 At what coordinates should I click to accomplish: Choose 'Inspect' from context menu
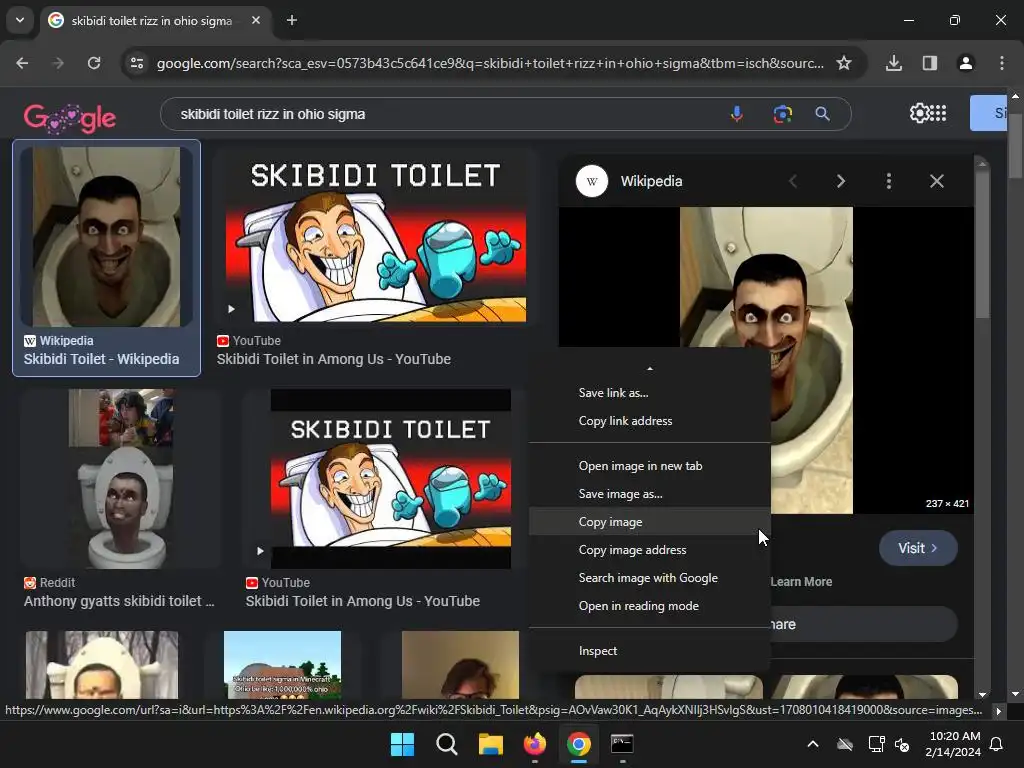tap(650, 650)
